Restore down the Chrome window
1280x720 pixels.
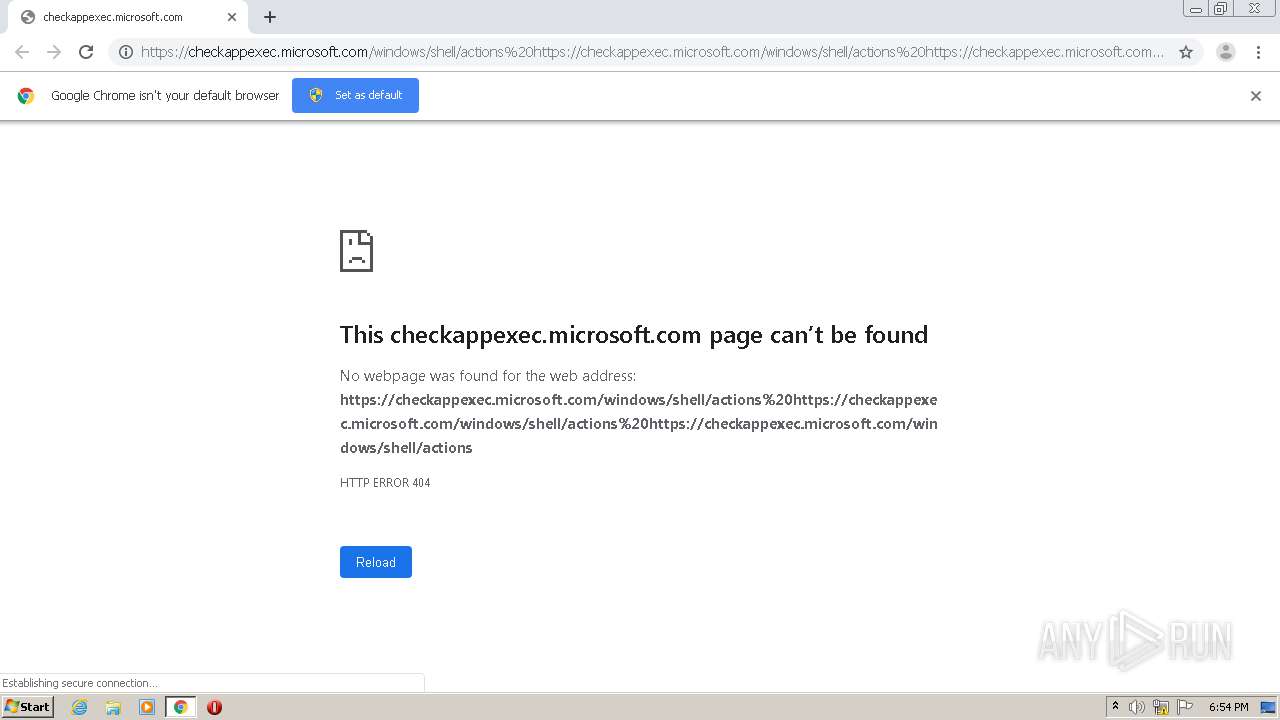click(1221, 9)
